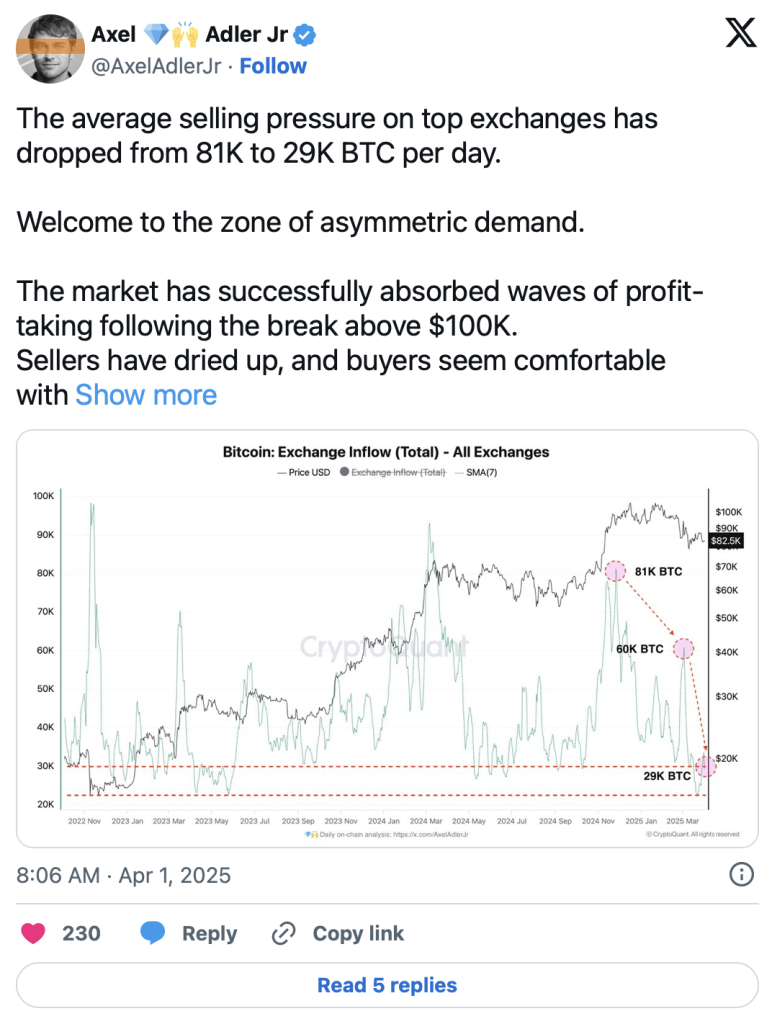Open the Bitcoin Exchange Inflow chart image

pos(387,640)
